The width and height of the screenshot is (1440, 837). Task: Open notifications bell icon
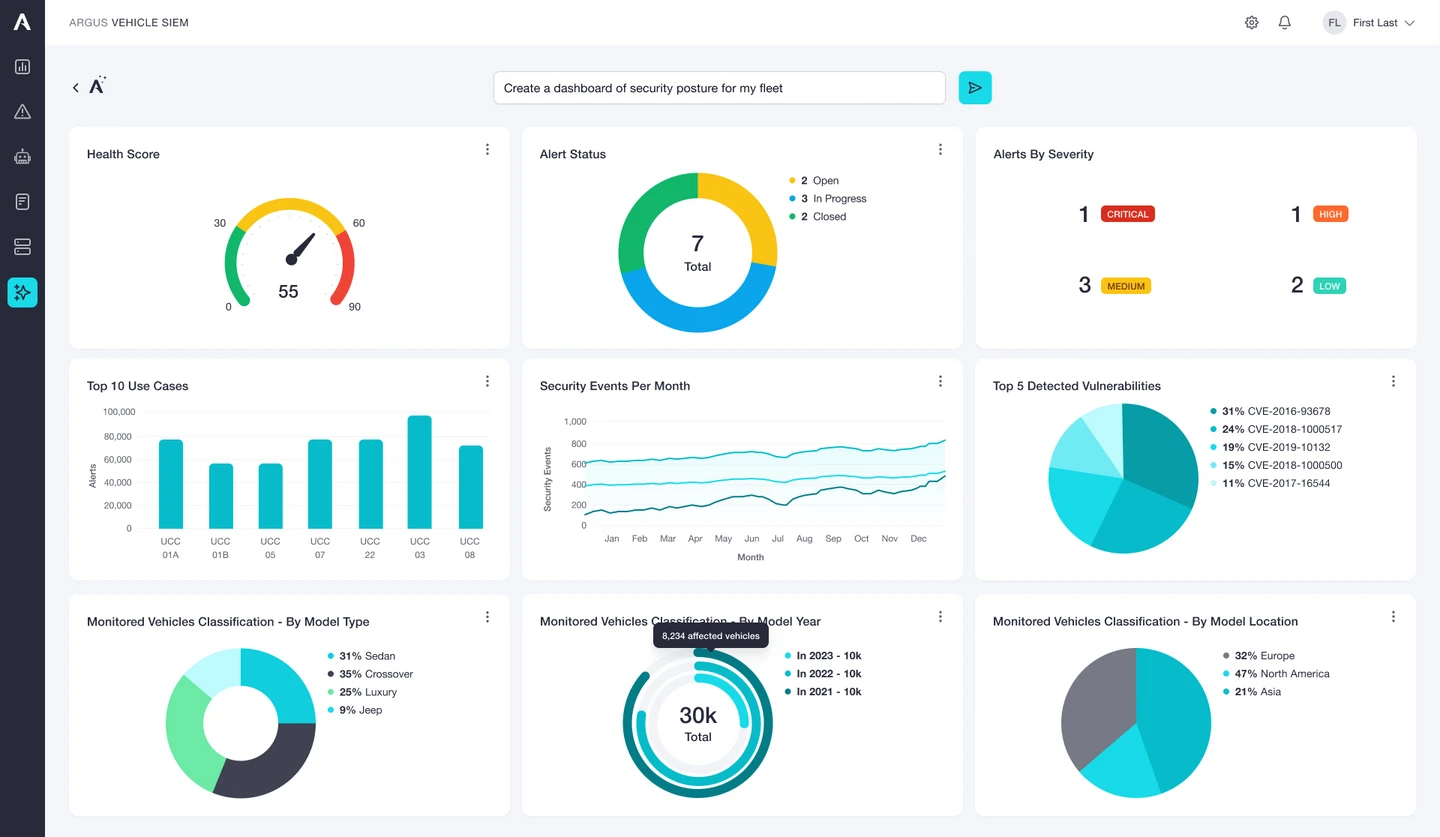1285,22
